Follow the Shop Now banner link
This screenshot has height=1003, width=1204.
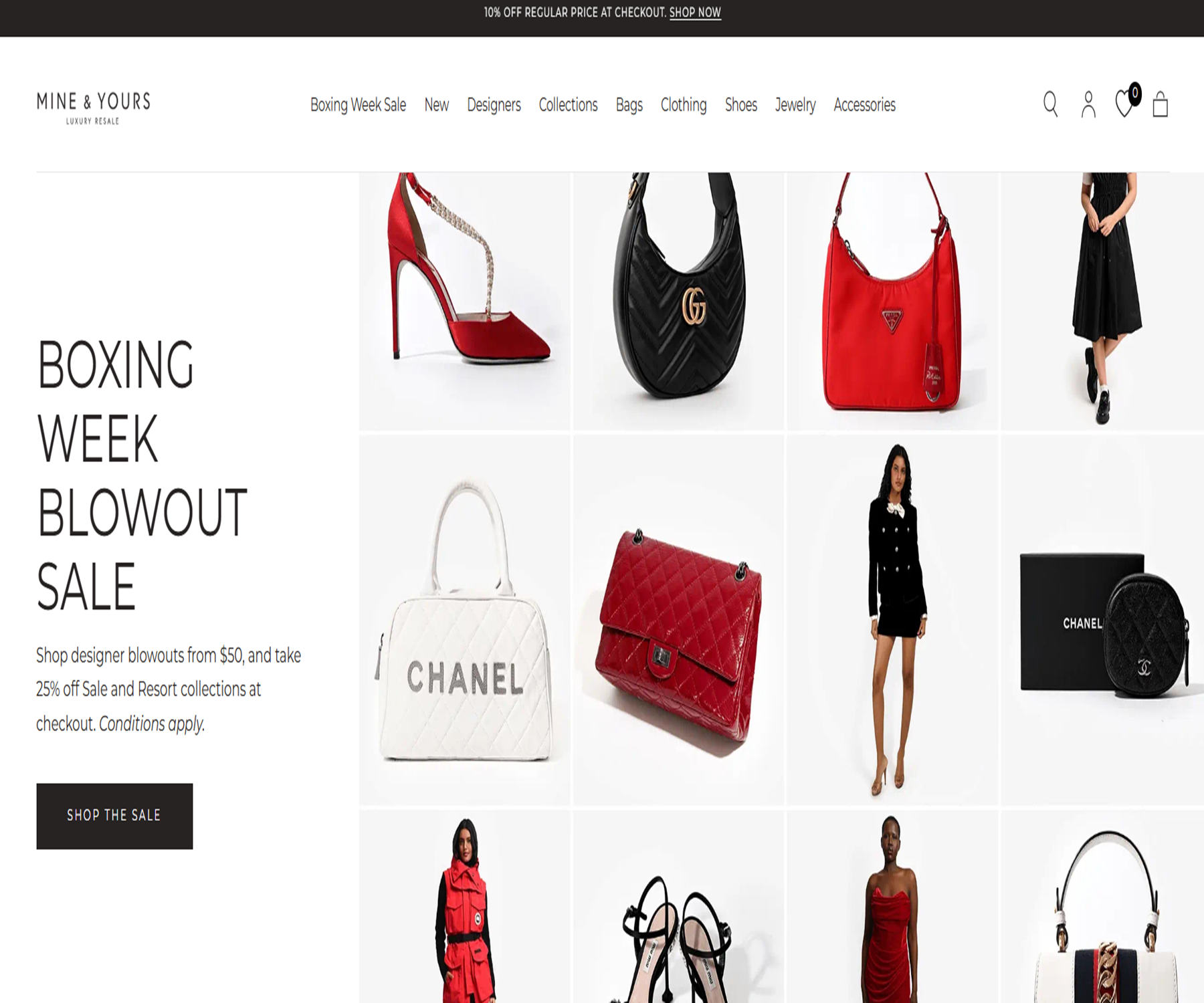[x=695, y=13]
